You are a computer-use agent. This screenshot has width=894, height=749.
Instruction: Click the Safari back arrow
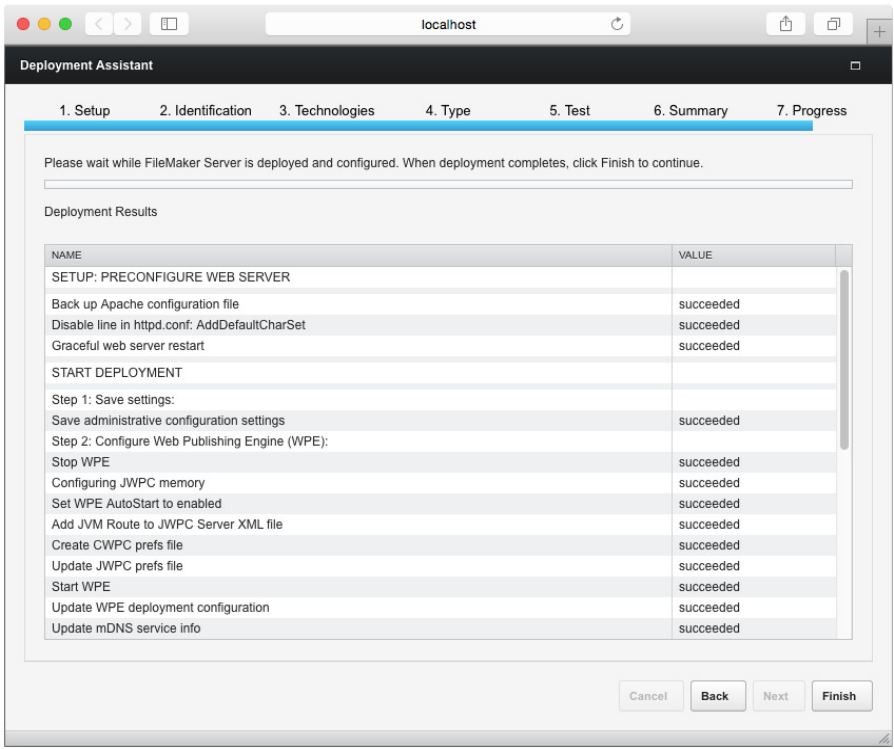tap(99, 24)
